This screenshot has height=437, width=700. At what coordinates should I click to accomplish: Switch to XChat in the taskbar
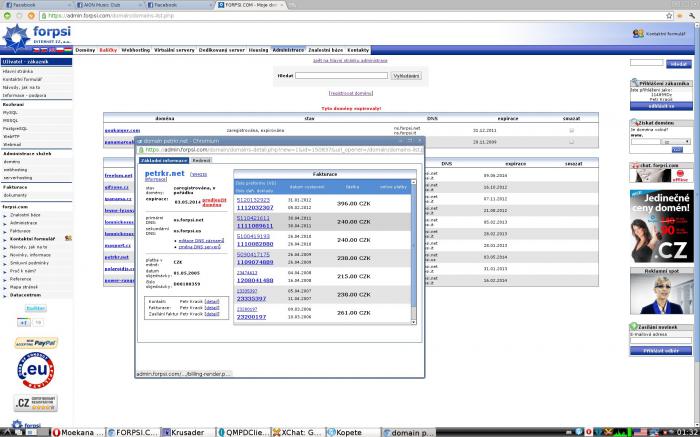[297, 432]
